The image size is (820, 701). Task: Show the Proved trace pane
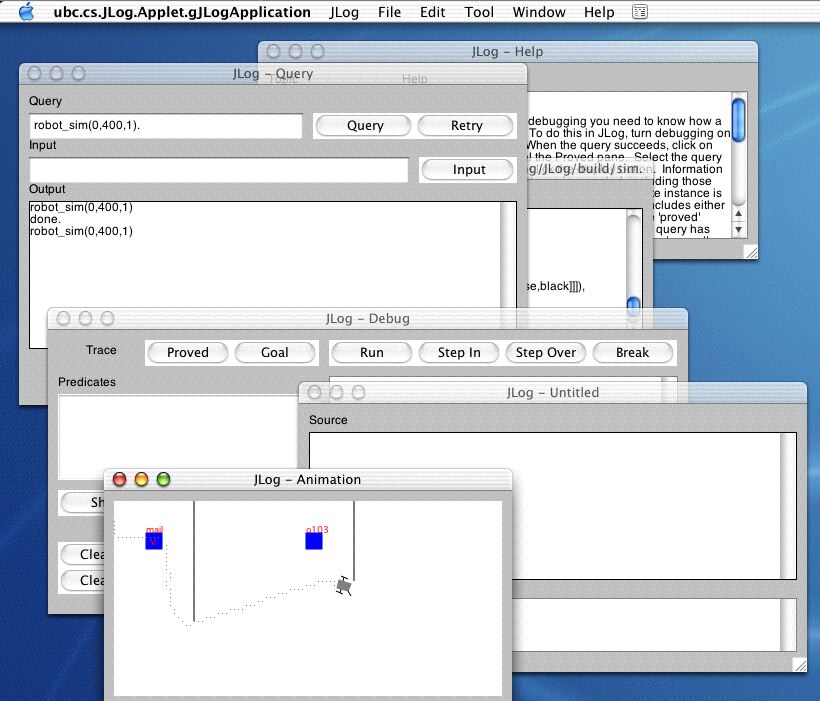pos(188,353)
